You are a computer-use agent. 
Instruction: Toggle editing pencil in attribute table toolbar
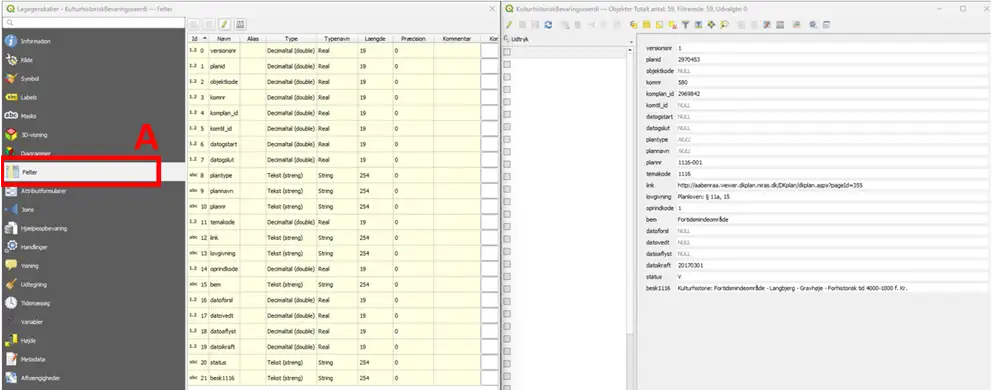coord(509,25)
